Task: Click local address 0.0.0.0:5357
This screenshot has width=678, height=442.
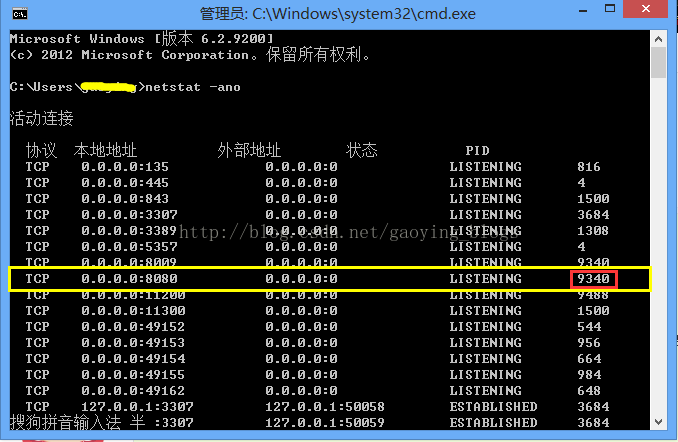Action: pyautogui.click(x=129, y=247)
